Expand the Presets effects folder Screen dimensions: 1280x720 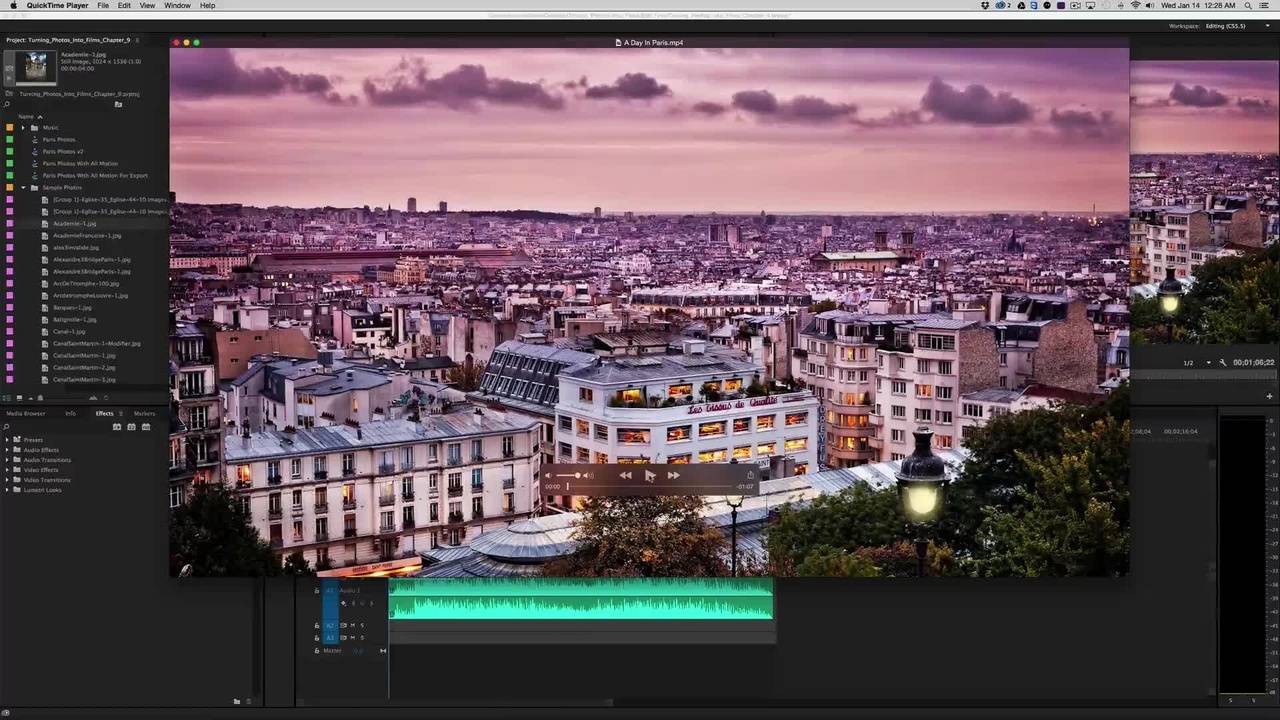point(7,440)
